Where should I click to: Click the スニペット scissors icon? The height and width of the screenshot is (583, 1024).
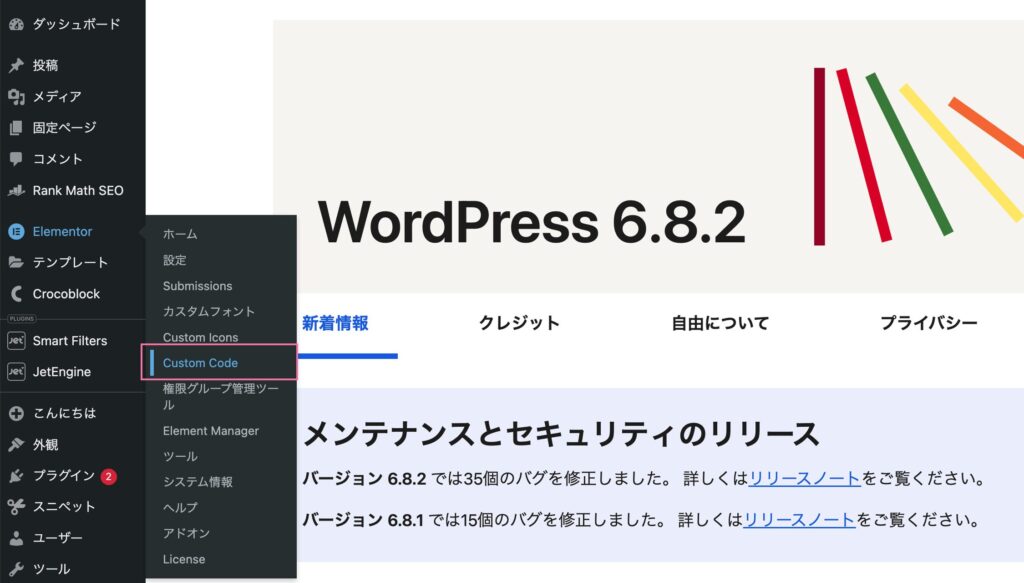[16, 507]
